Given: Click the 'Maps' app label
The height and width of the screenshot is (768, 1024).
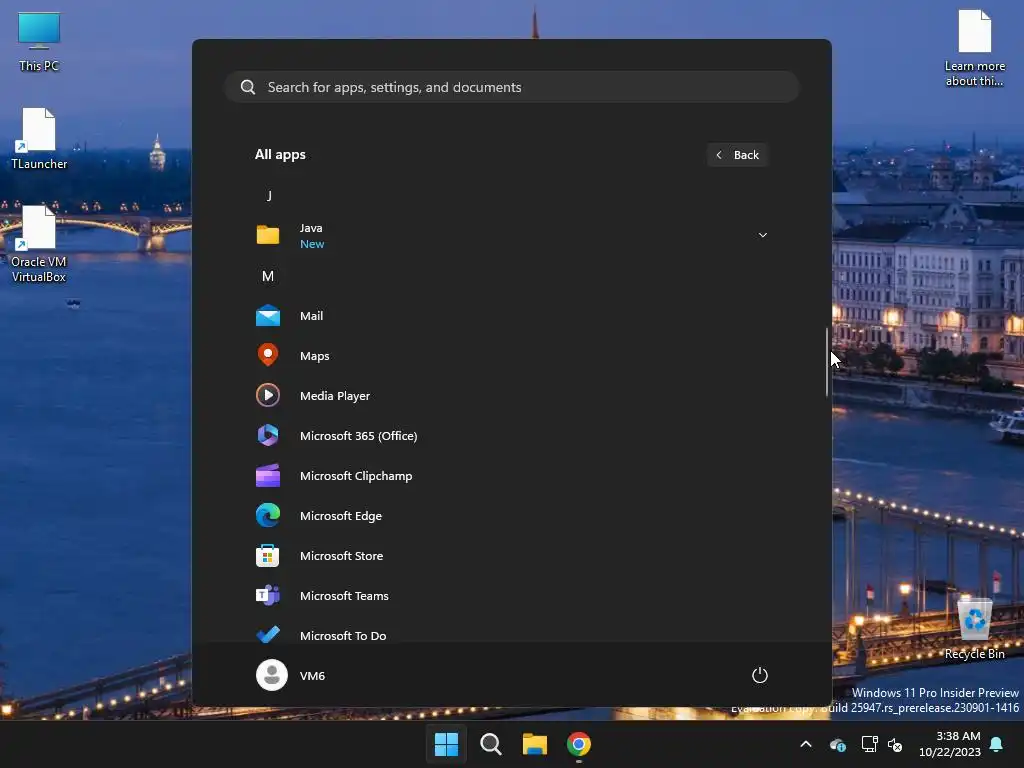Looking at the screenshot, I should (x=315, y=356).
